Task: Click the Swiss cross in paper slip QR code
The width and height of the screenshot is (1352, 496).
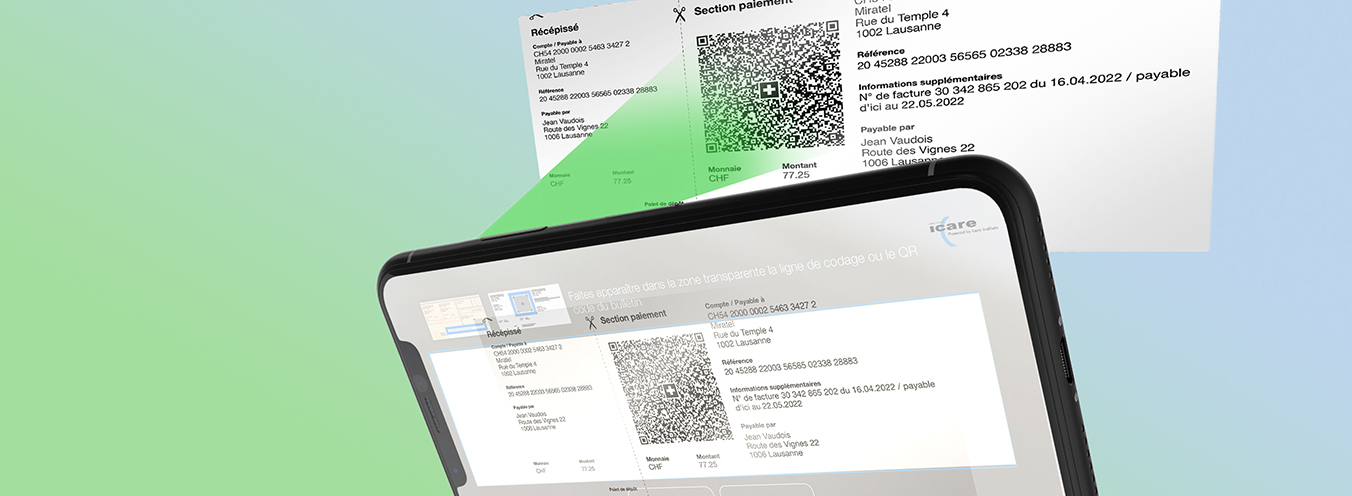Action: click(768, 92)
